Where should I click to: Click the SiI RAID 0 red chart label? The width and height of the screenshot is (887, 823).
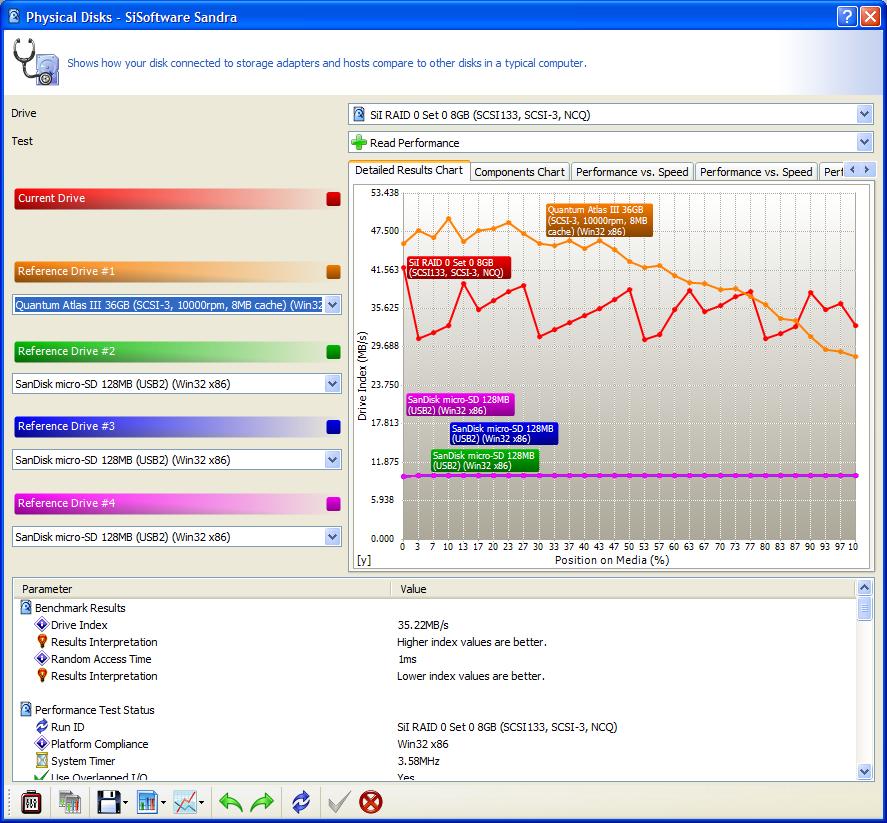tap(459, 268)
